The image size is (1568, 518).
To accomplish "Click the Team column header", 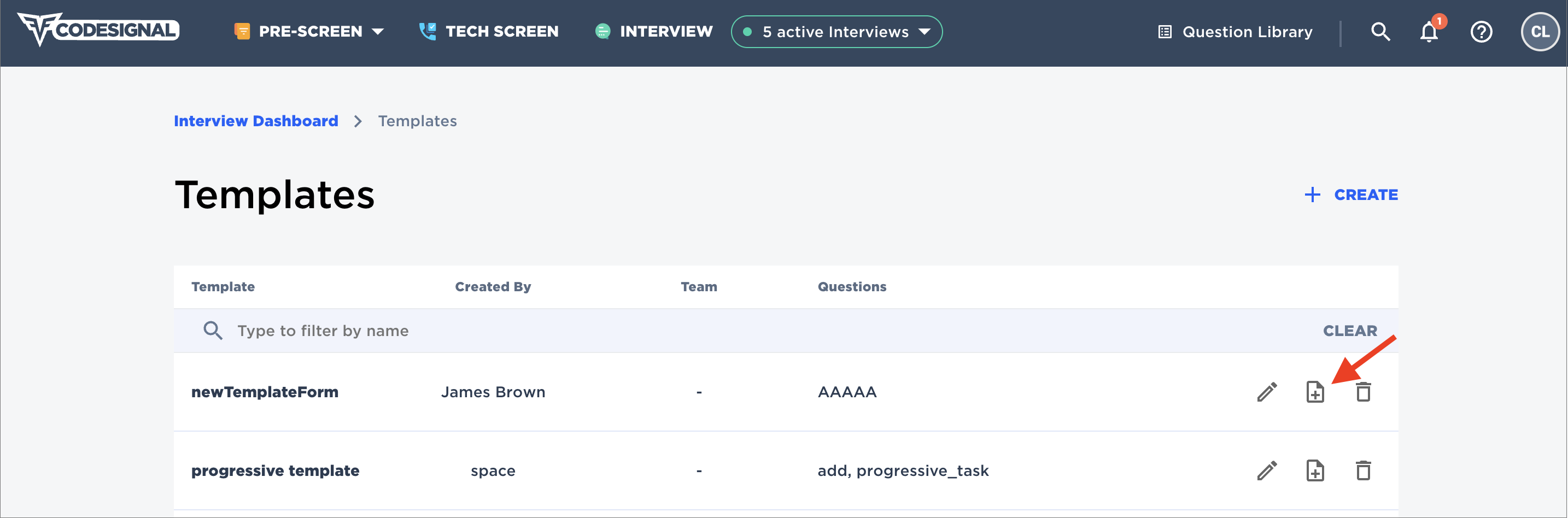I will 699,287.
